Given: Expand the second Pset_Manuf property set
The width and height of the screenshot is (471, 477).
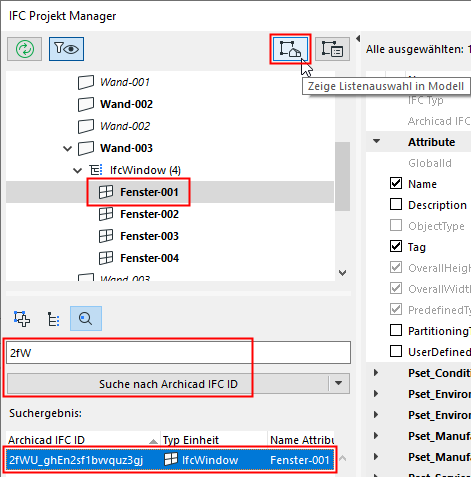Looking at the screenshot, I should tap(376, 457).
